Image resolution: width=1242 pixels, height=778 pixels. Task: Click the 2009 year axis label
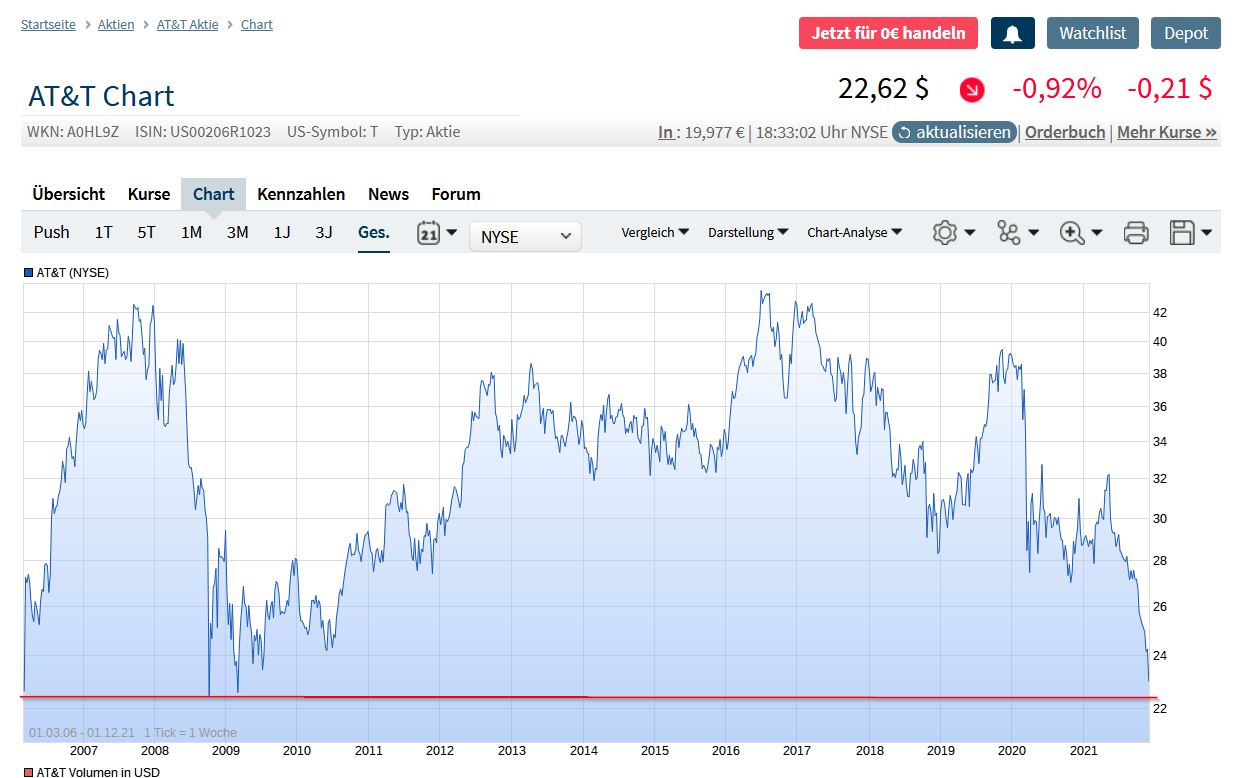pos(226,751)
